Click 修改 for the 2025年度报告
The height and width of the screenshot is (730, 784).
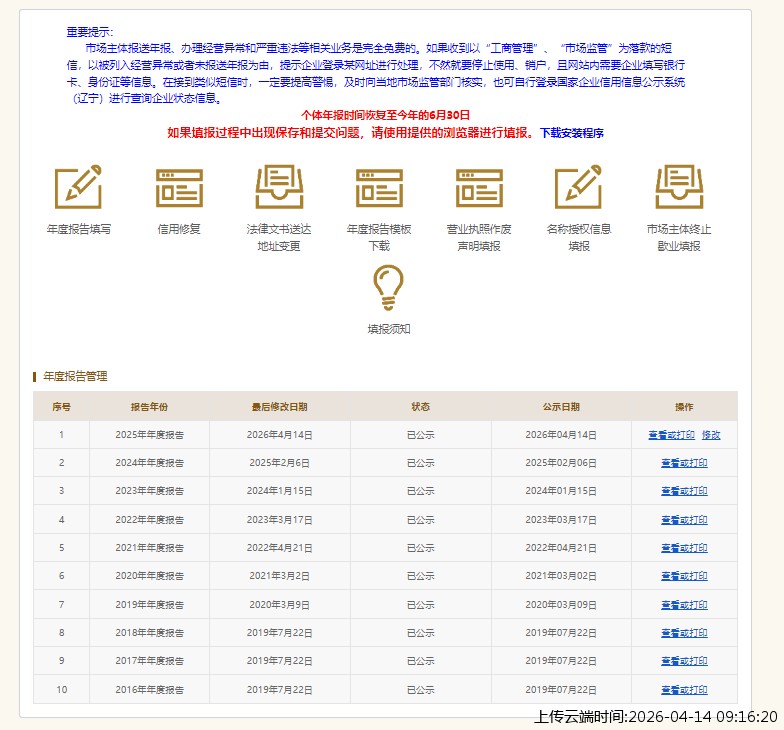click(711, 435)
